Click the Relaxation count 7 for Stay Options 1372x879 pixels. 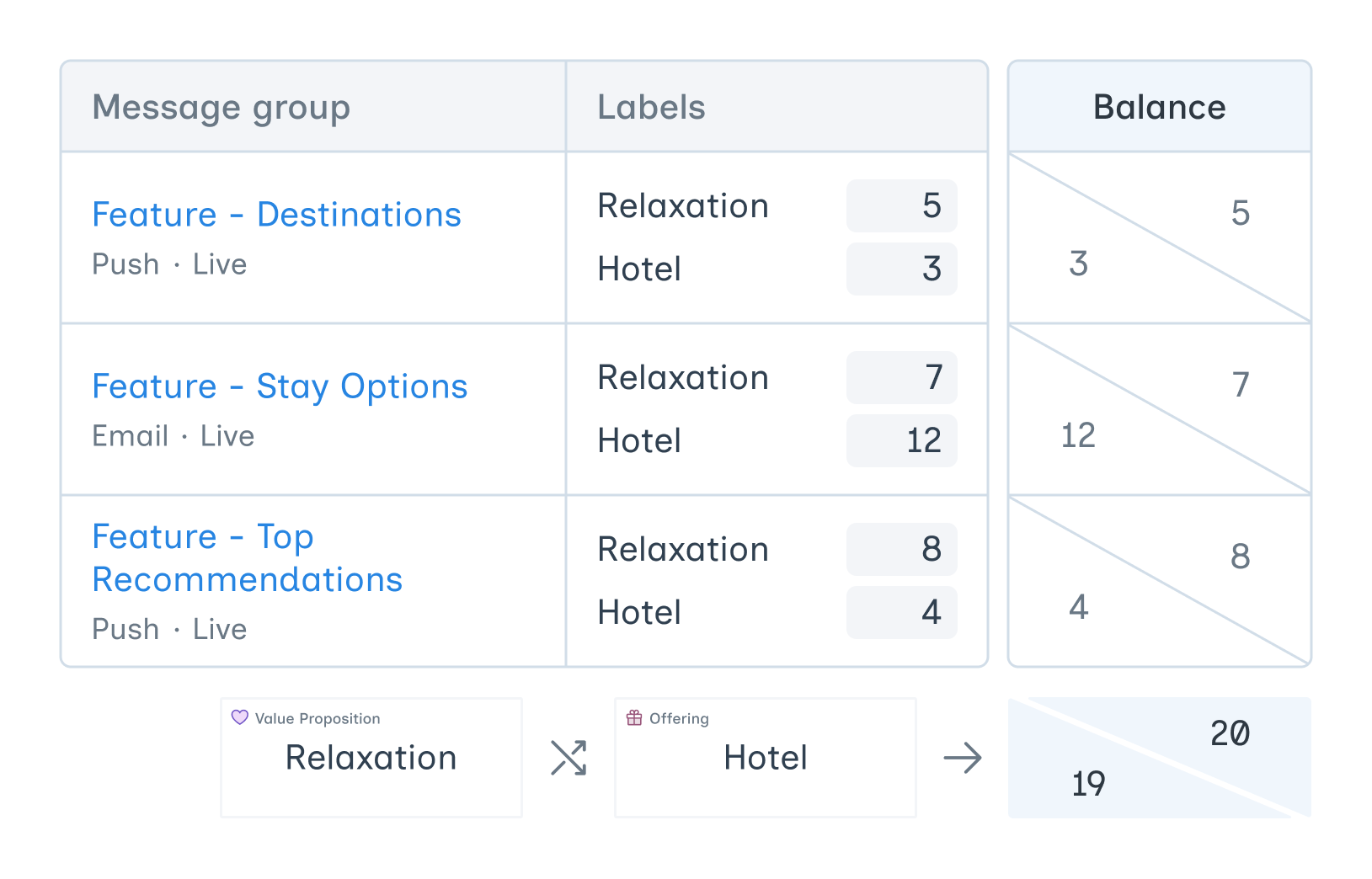point(902,377)
